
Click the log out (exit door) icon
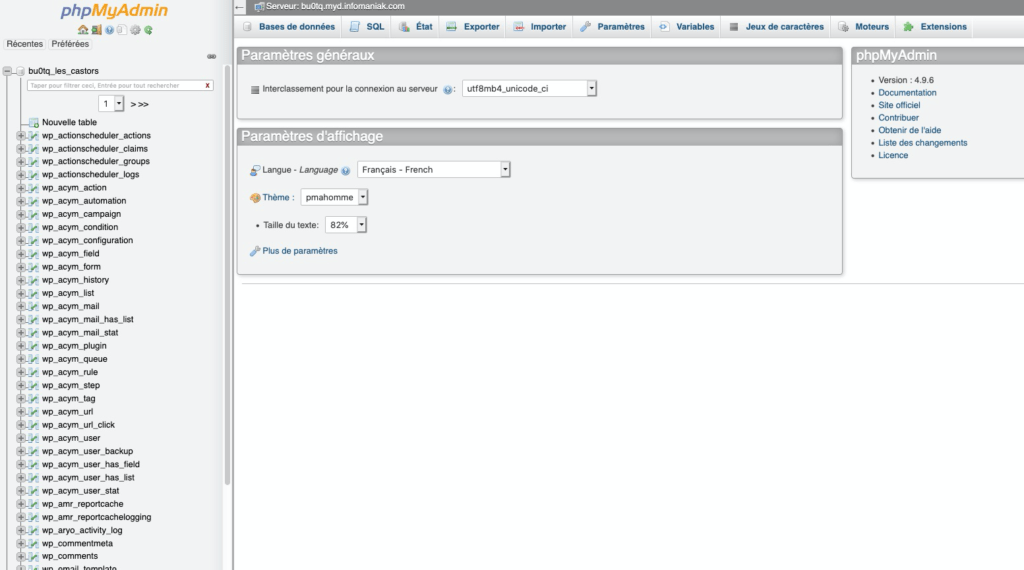point(97,30)
